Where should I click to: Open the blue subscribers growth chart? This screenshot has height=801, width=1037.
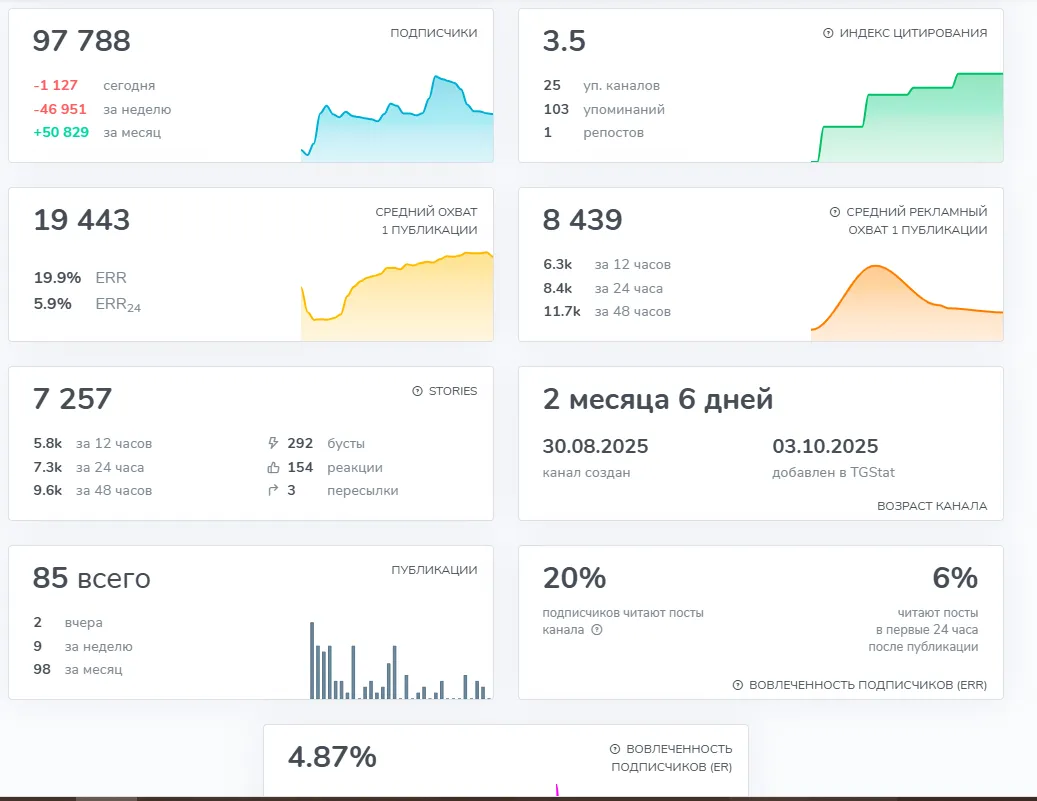(397, 119)
